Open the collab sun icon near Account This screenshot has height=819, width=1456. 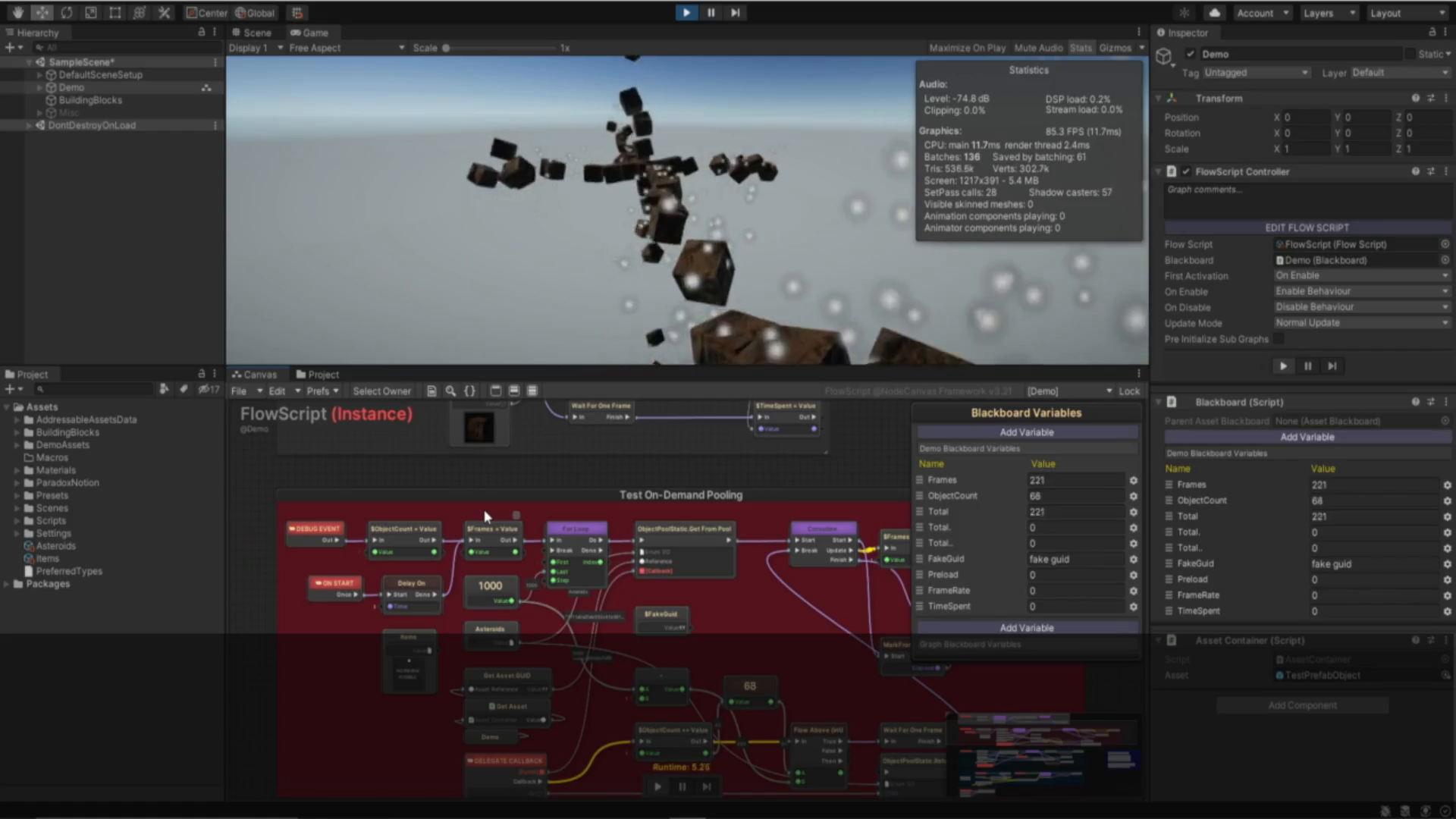tap(1185, 13)
